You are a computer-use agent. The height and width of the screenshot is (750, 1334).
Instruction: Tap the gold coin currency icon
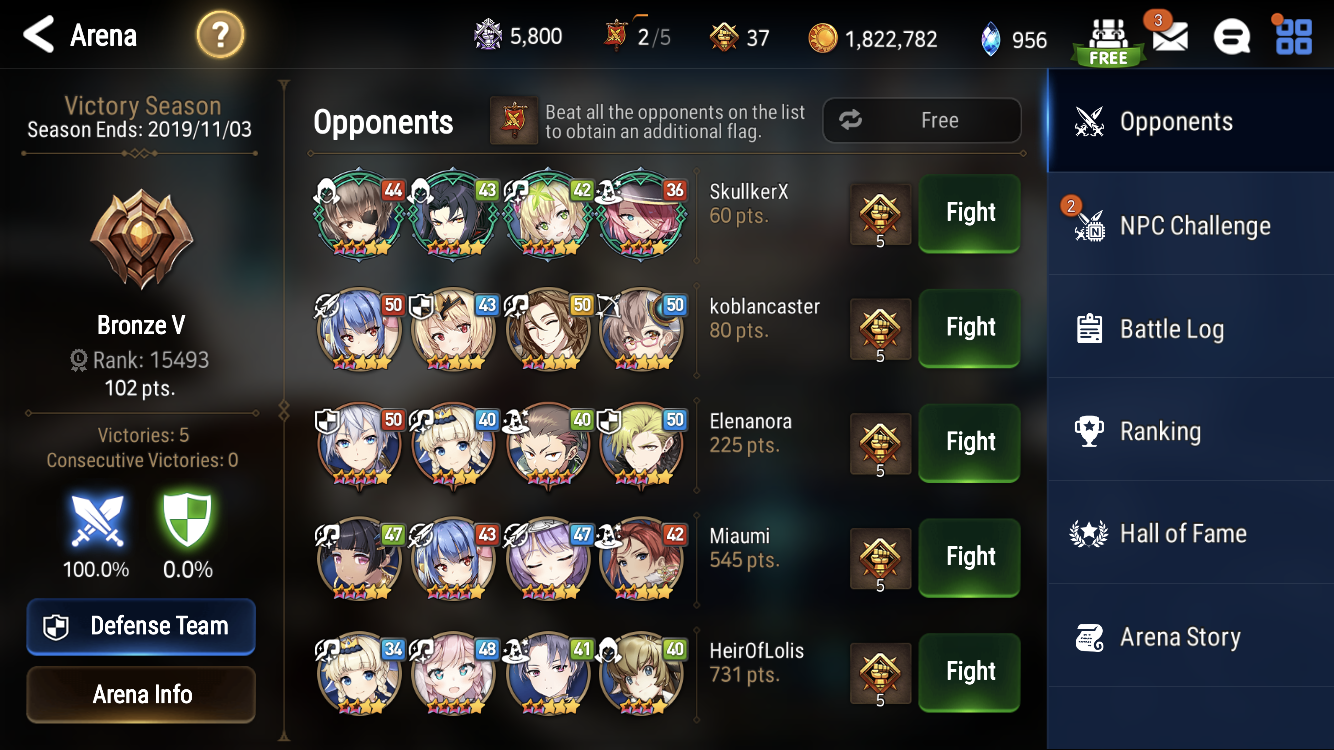(823, 38)
